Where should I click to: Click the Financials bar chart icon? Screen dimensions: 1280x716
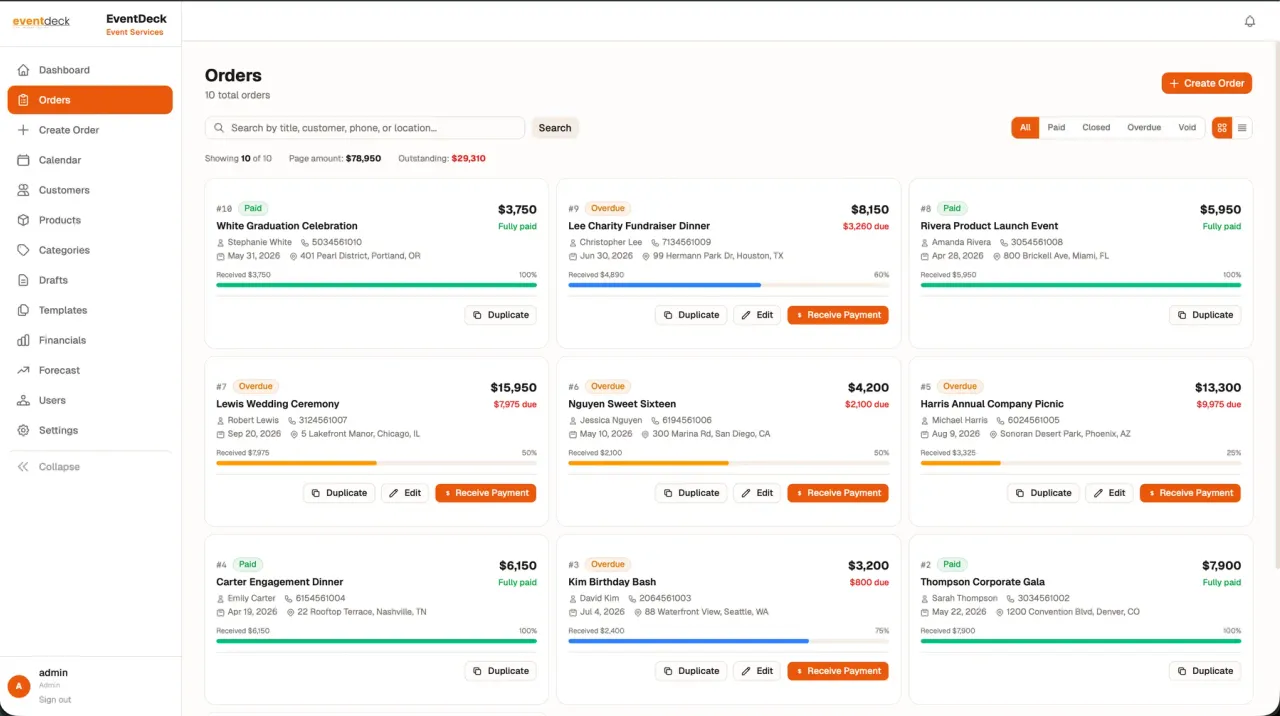pyautogui.click(x=23, y=340)
